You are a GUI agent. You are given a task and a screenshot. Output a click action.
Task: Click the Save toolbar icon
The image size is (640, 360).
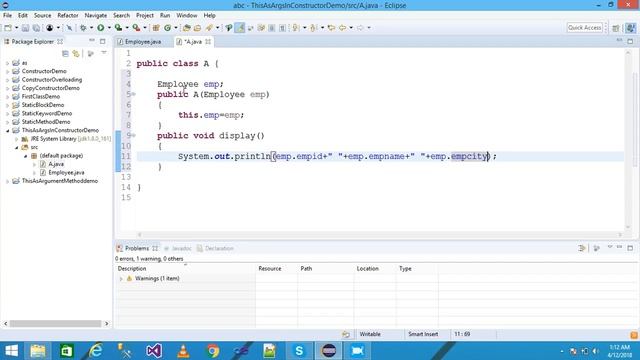(25, 28)
